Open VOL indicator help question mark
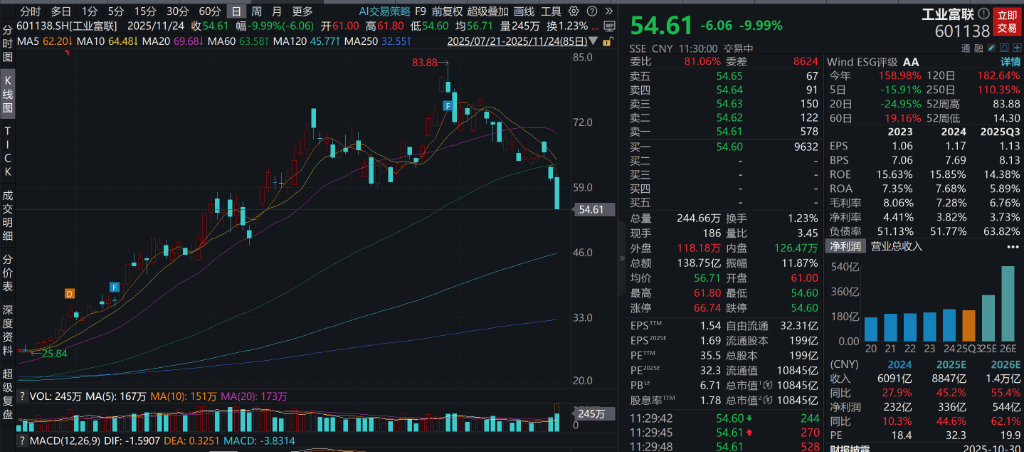The height and width of the screenshot is (452, 1024). (x=23, y=396)
